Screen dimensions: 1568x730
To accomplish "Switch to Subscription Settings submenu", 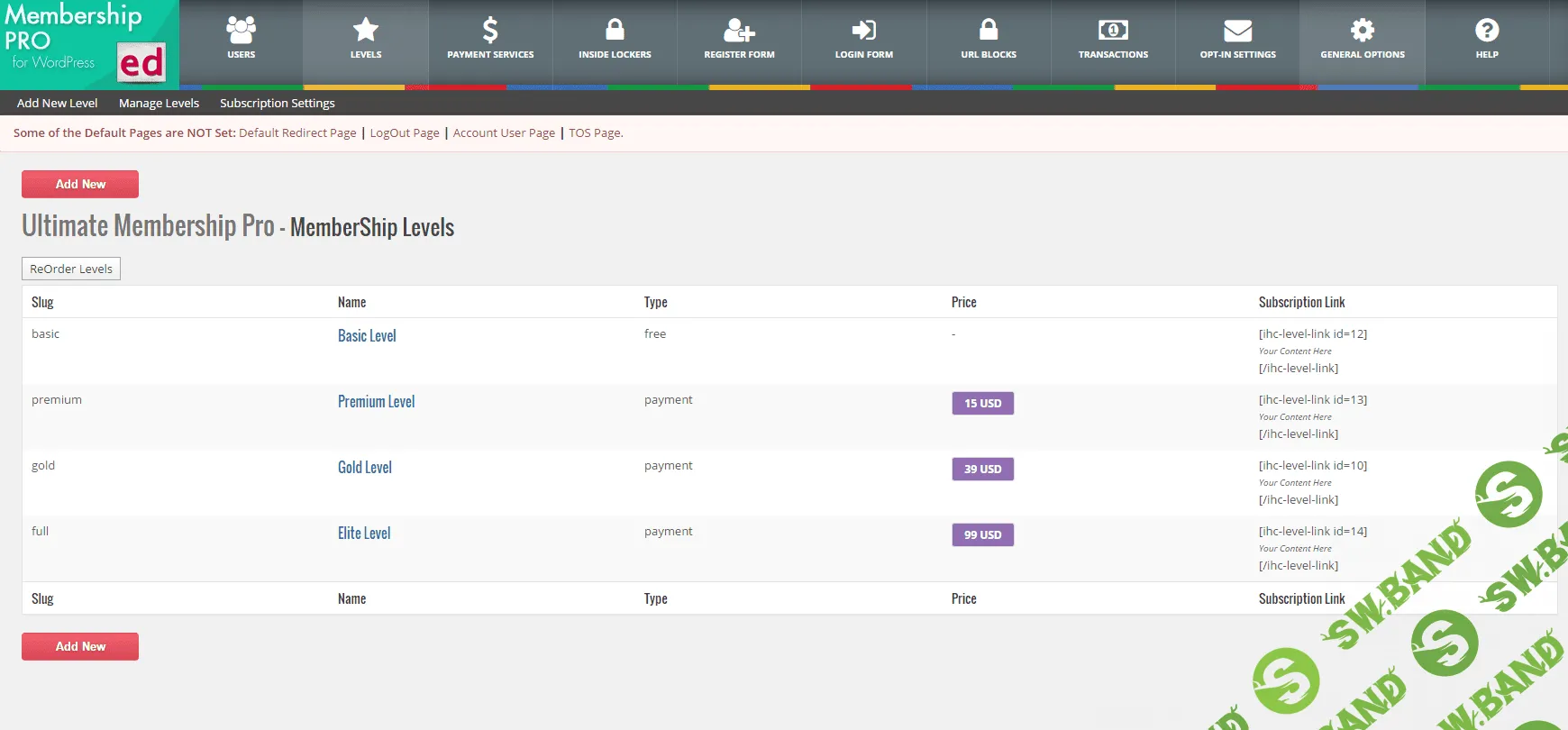I will [x=277, y=103].
